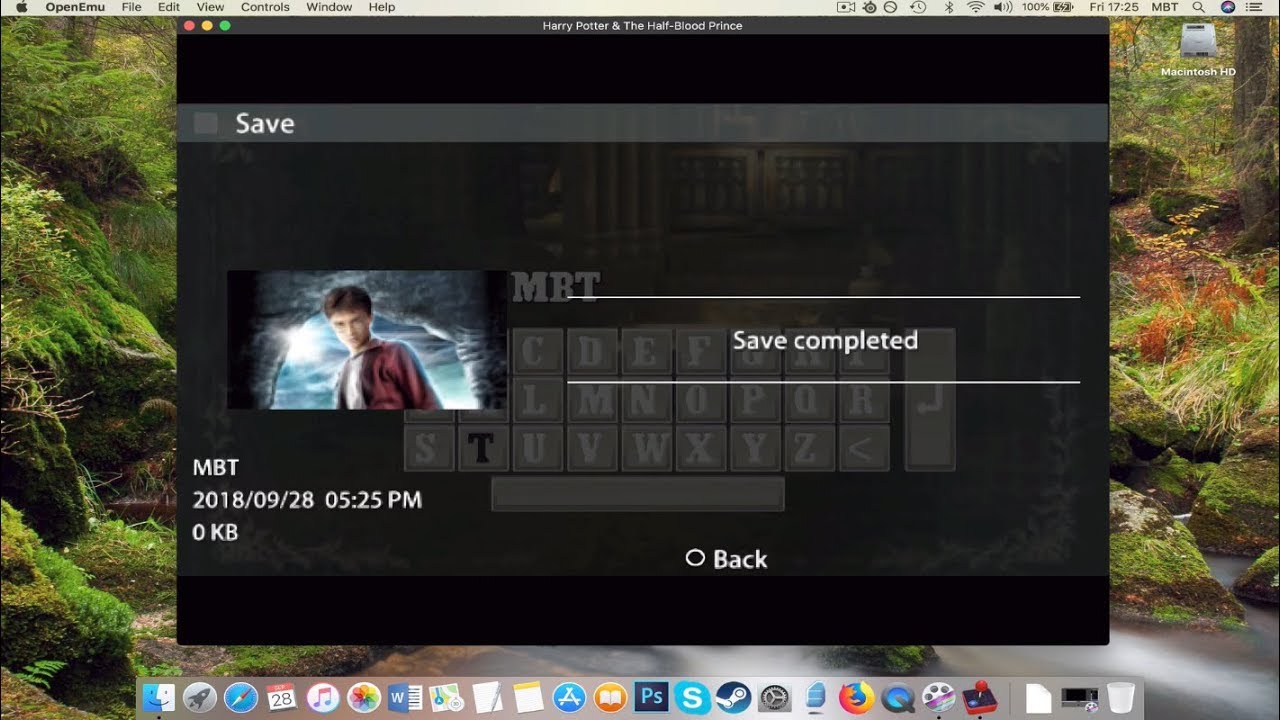Click the screen recording menu bar icon
Screen dimensions: 1280x720
[x=846, y=7]
